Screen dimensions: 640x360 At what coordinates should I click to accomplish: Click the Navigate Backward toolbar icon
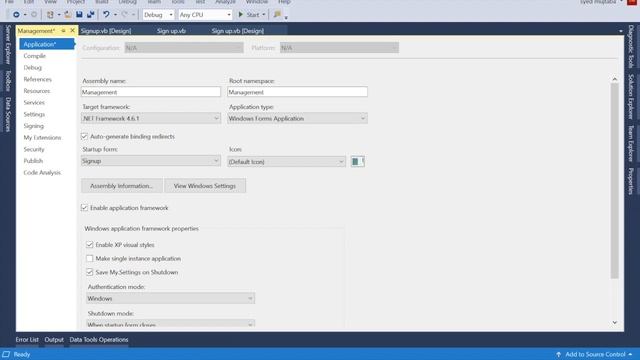pyautogui.click(x=16, y=15)
